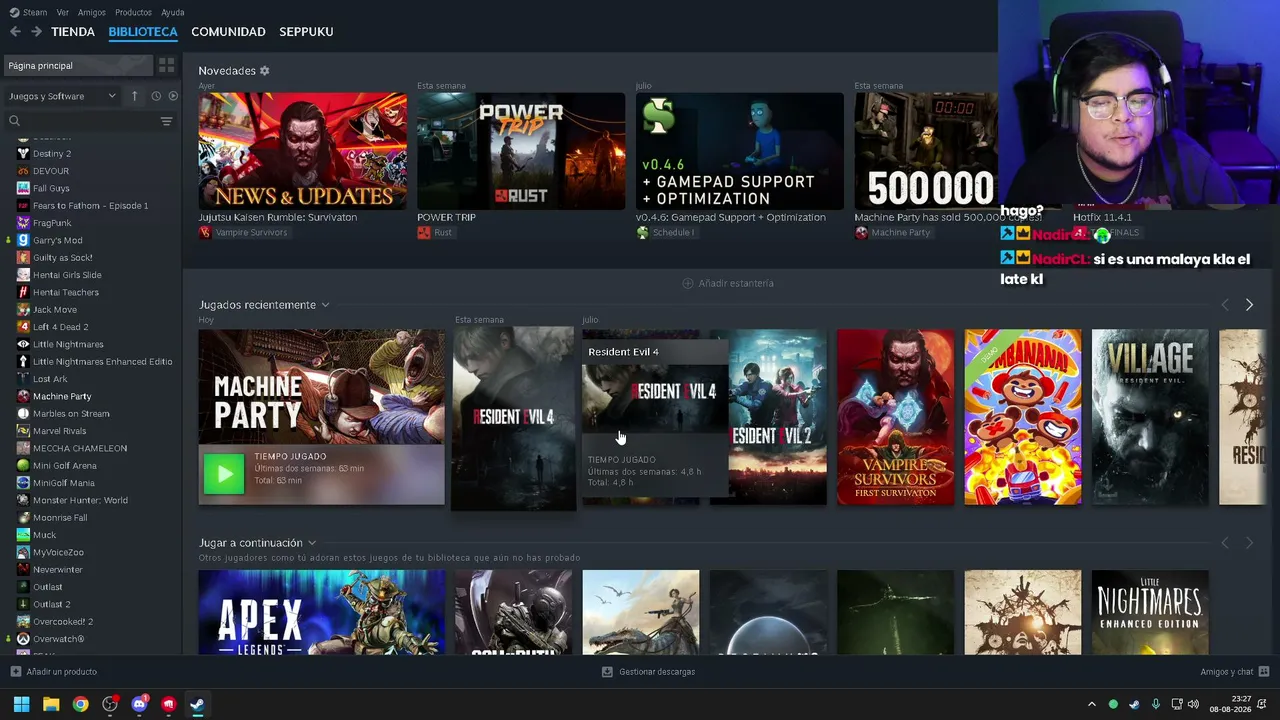Click the Left 4 Dead 2 icon

23,327
